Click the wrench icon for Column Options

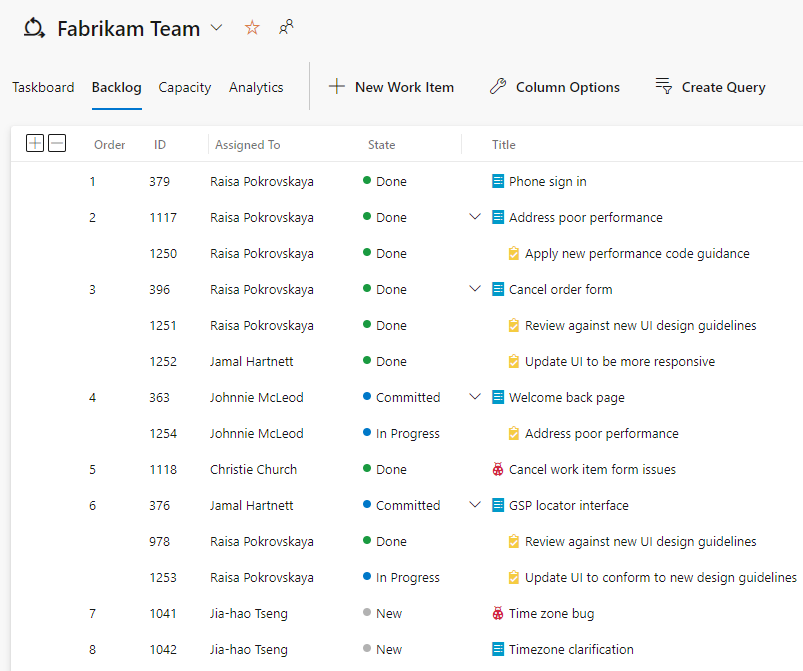498,86
